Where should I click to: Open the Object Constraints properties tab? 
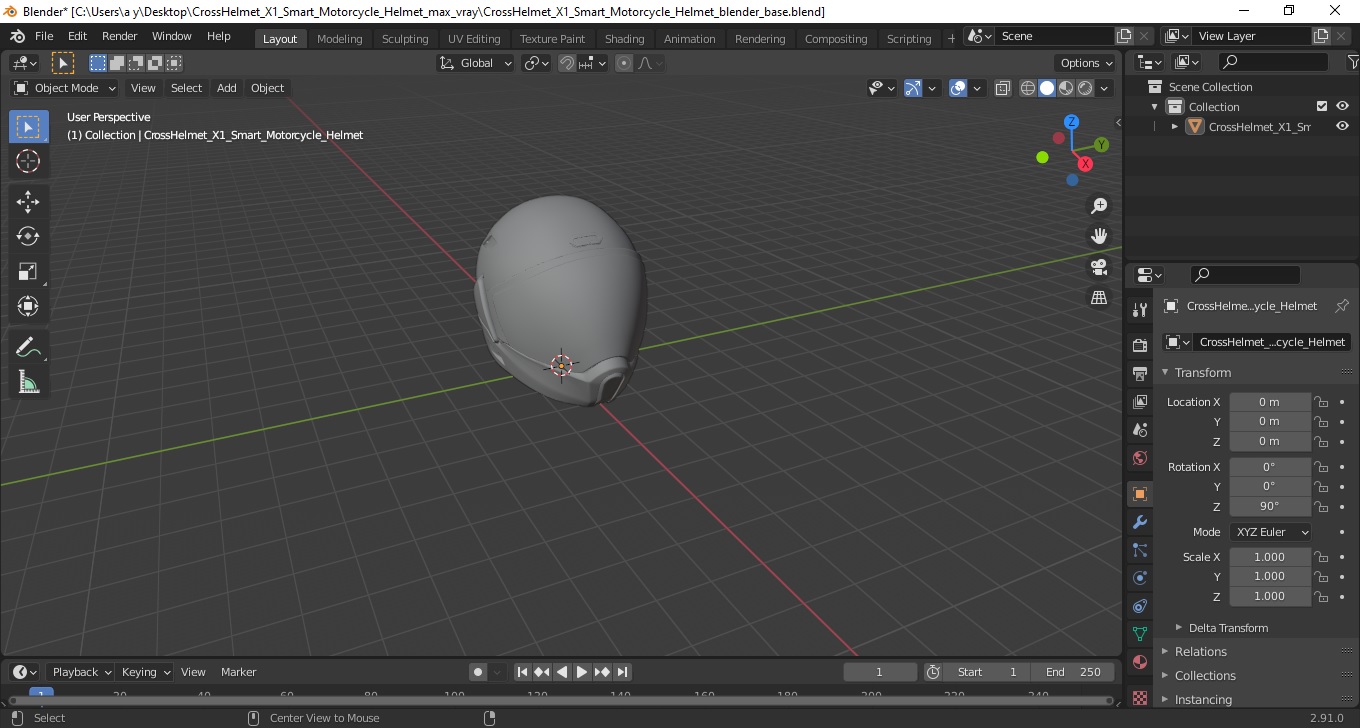[x=1139, y=606]
